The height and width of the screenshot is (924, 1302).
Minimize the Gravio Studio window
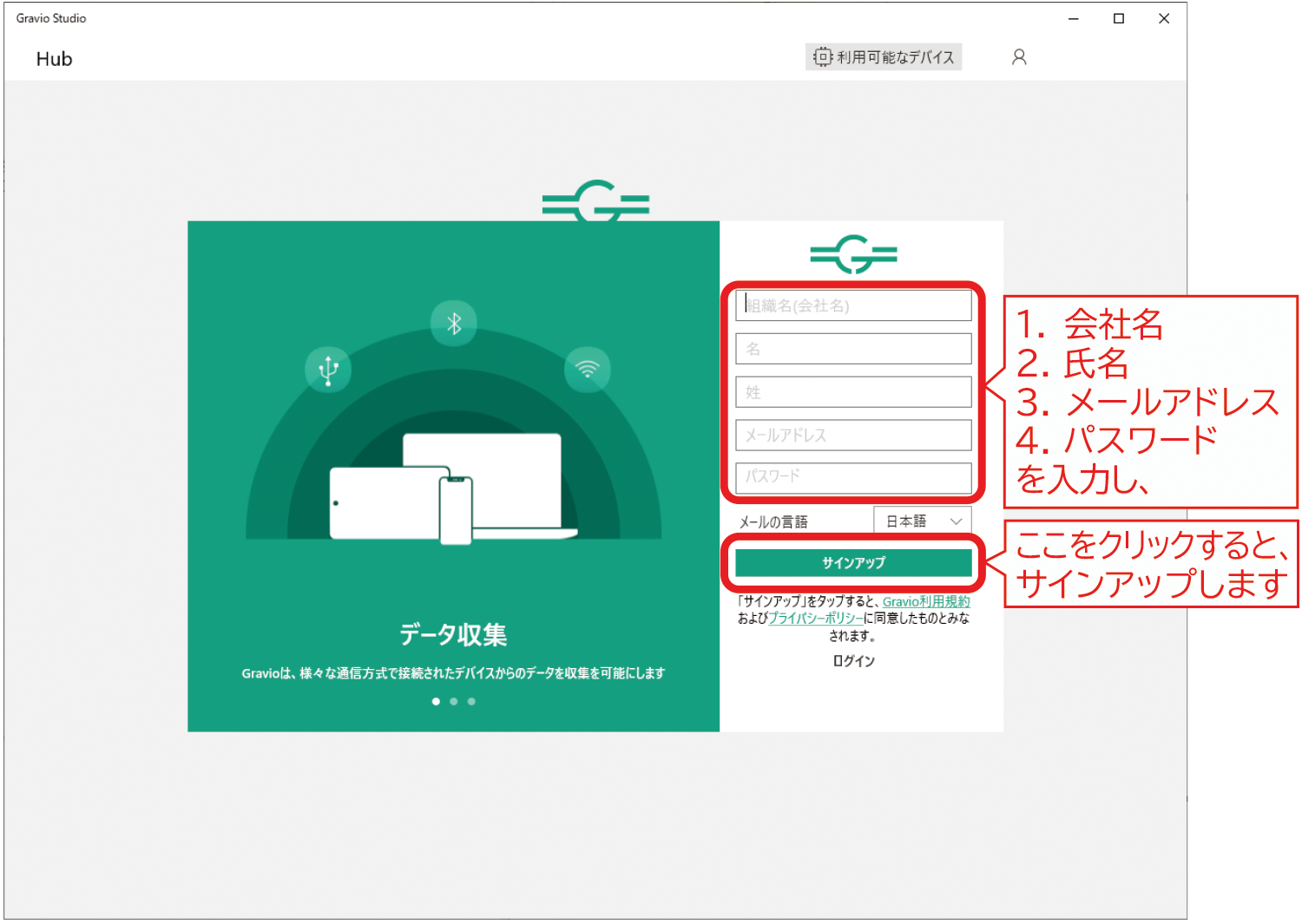1074,18
